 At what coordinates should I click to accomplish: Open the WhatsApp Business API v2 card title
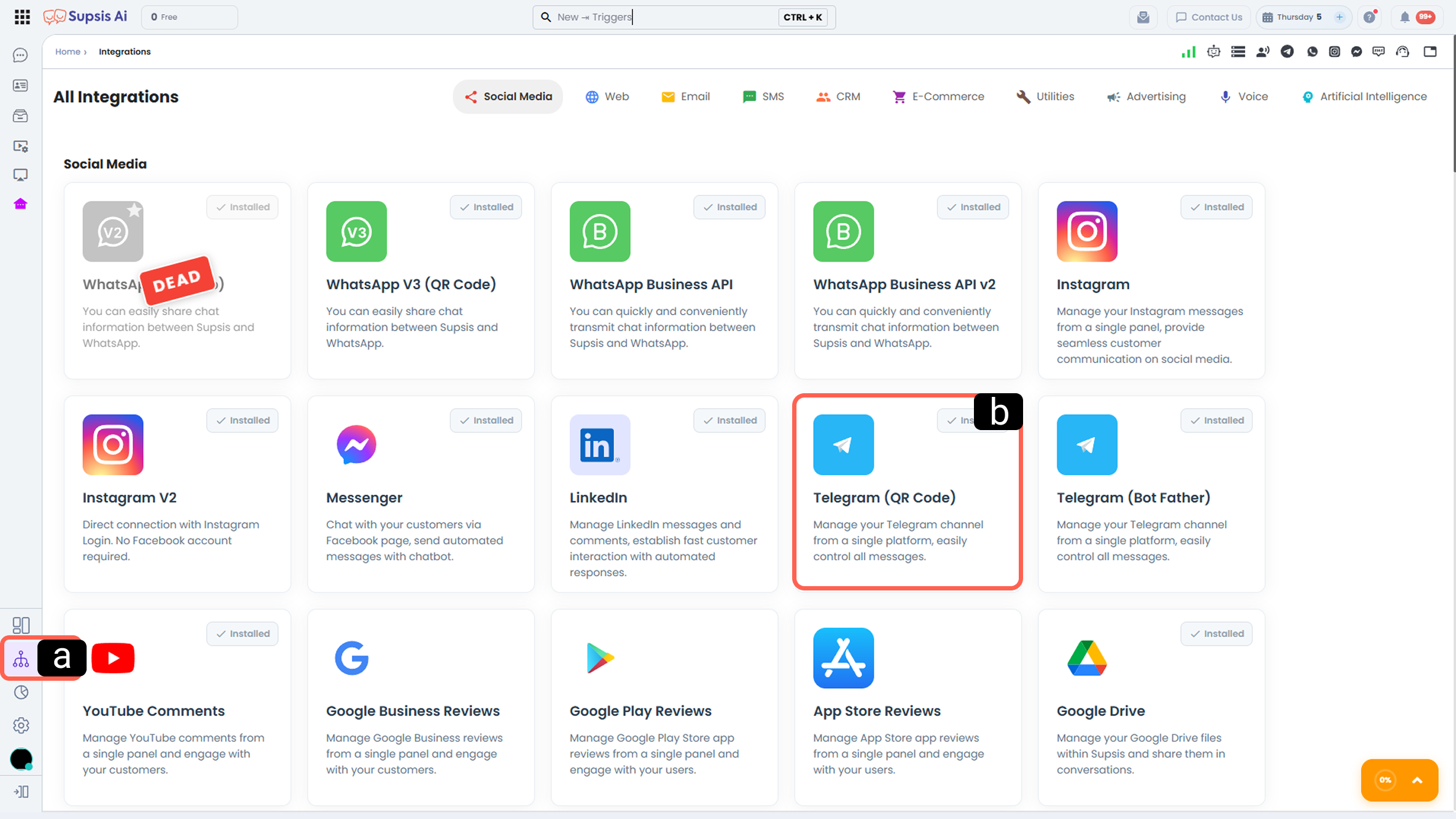click(x=905, y=284)
